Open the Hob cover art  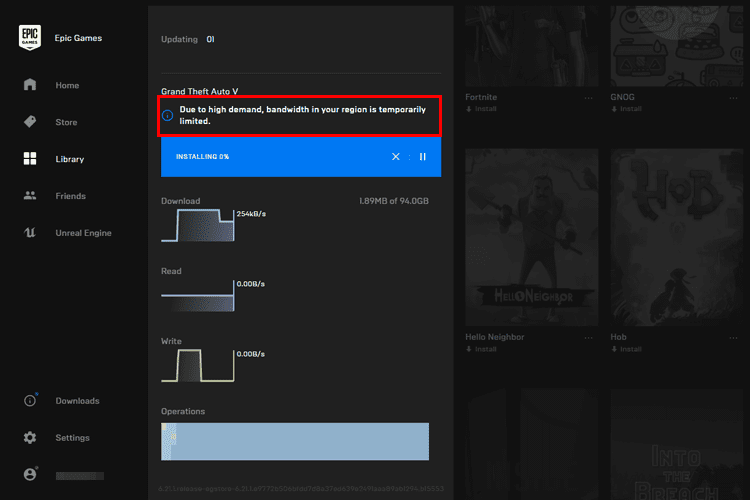pos(676,237)
